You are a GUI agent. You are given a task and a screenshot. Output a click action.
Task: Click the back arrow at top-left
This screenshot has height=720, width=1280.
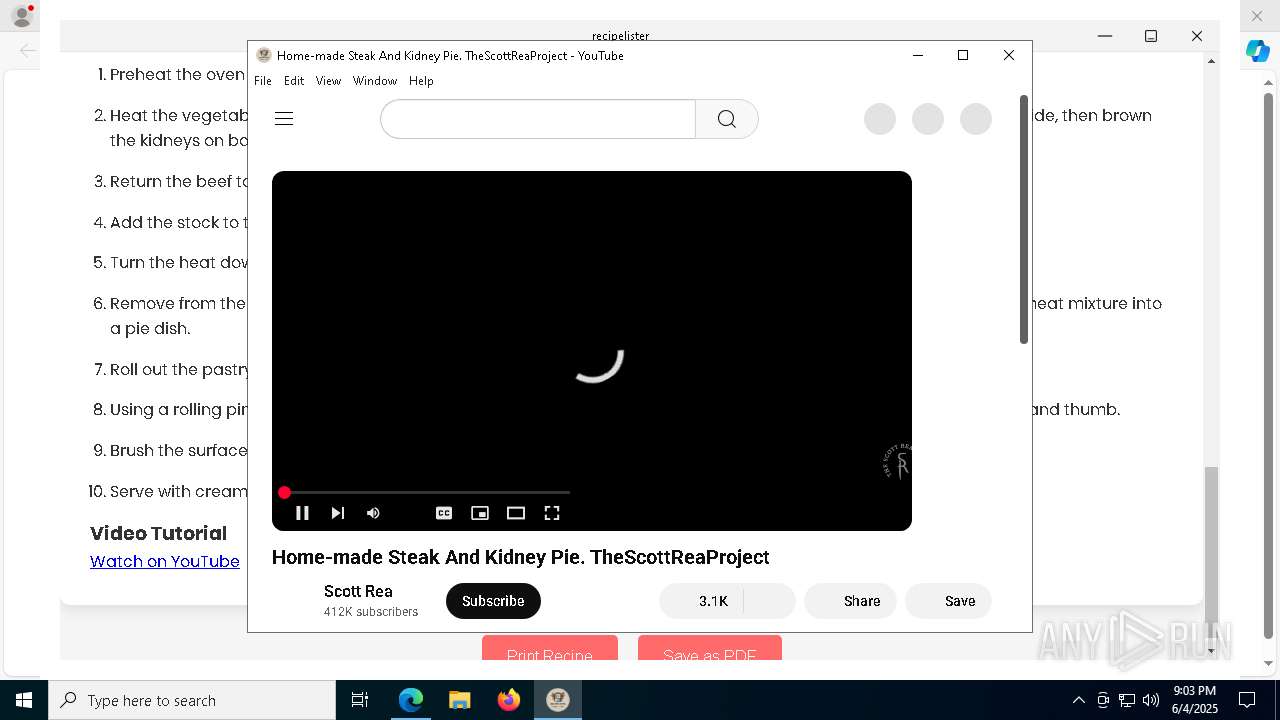[28, 50]
